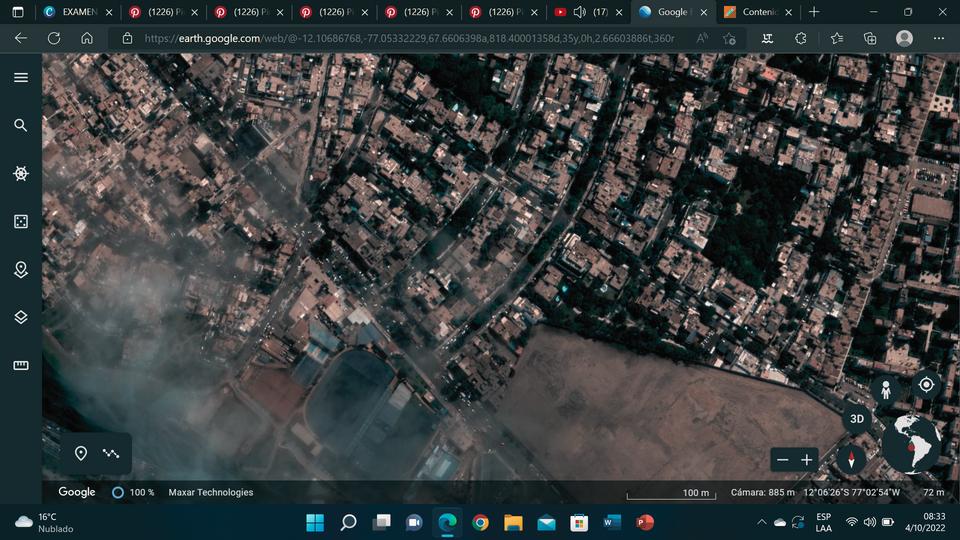Add this page to favorites

729,39
